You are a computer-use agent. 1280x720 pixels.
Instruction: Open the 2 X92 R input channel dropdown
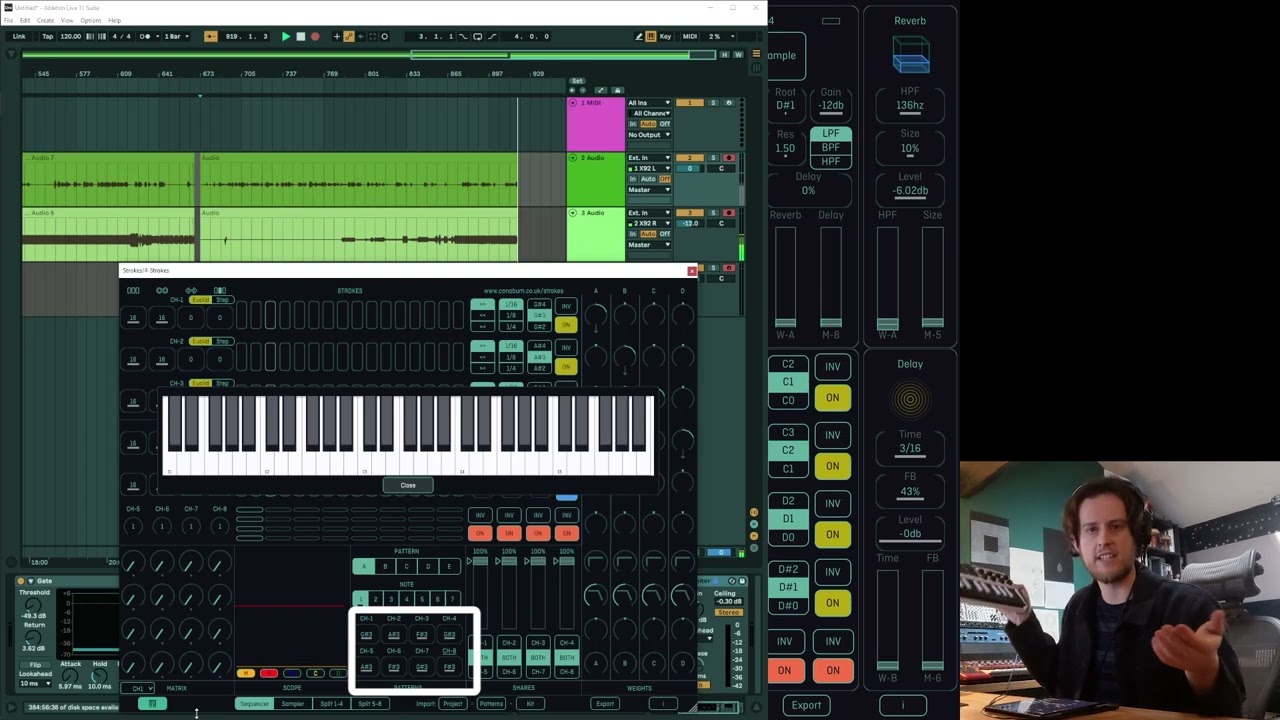coord(649,223)
